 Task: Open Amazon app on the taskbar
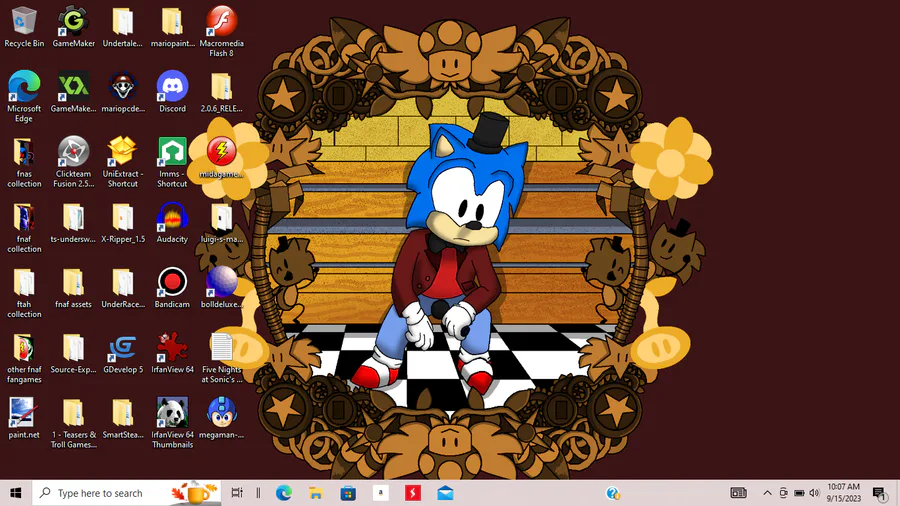(380, 493)
